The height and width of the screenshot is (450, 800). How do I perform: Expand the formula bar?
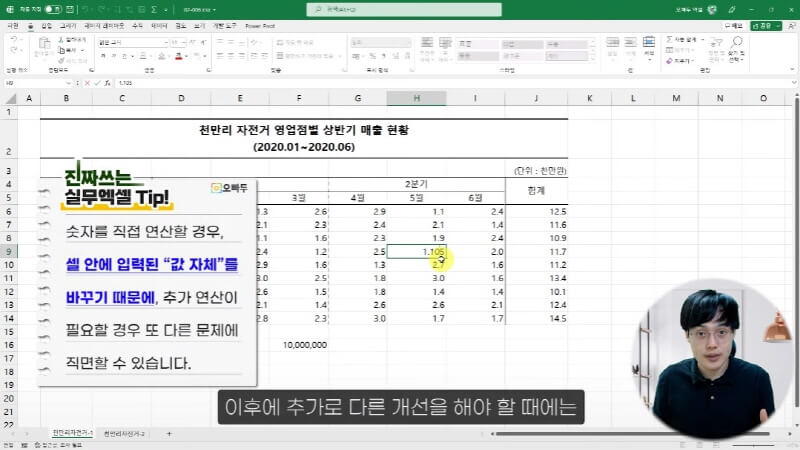tap(794, 83)
